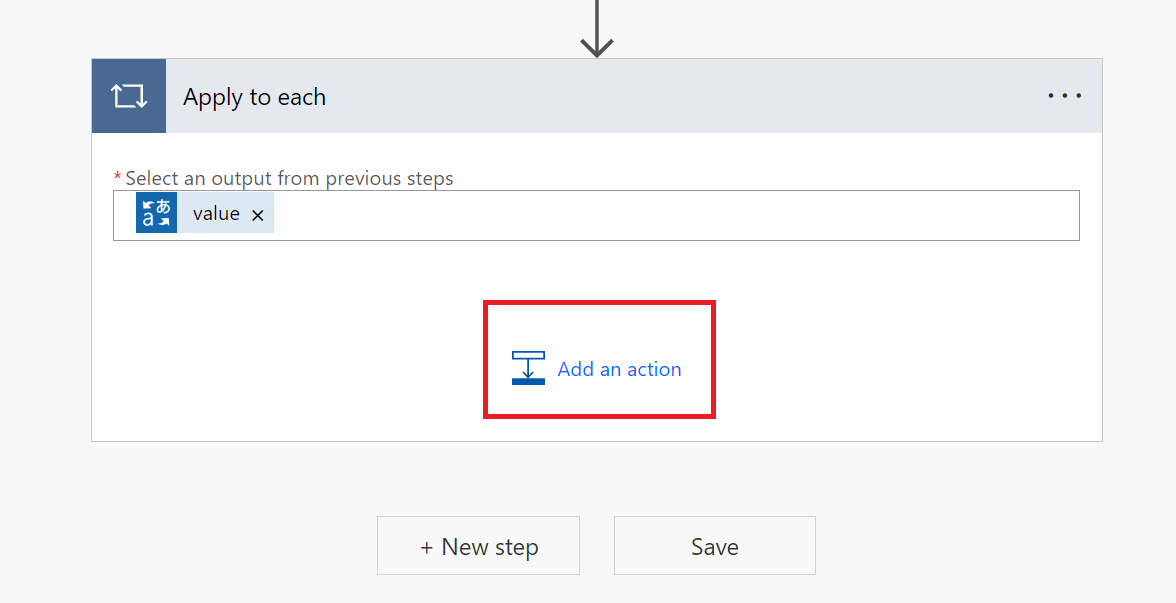The height and width of the screenshot is (603, 1176).
Task: Click the Add an action link text
Action: [619, 369]
